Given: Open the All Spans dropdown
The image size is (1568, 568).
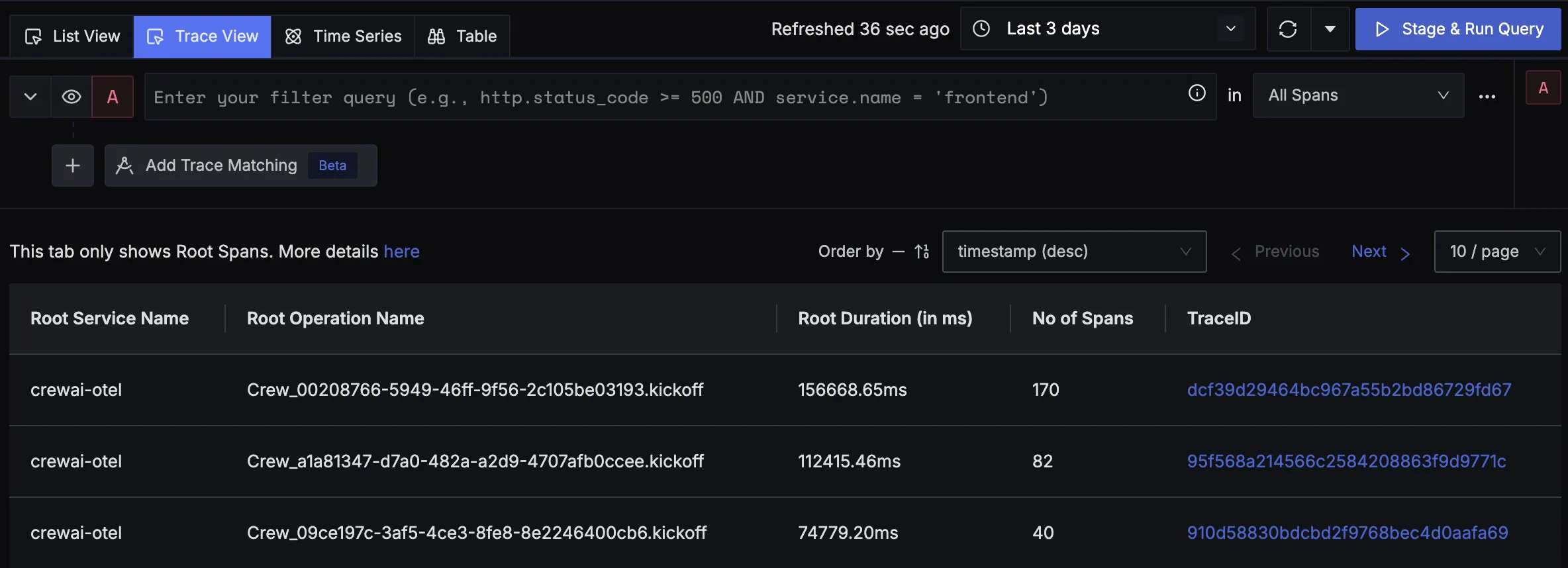Looking at the screenshot, I should point(1357,95).
